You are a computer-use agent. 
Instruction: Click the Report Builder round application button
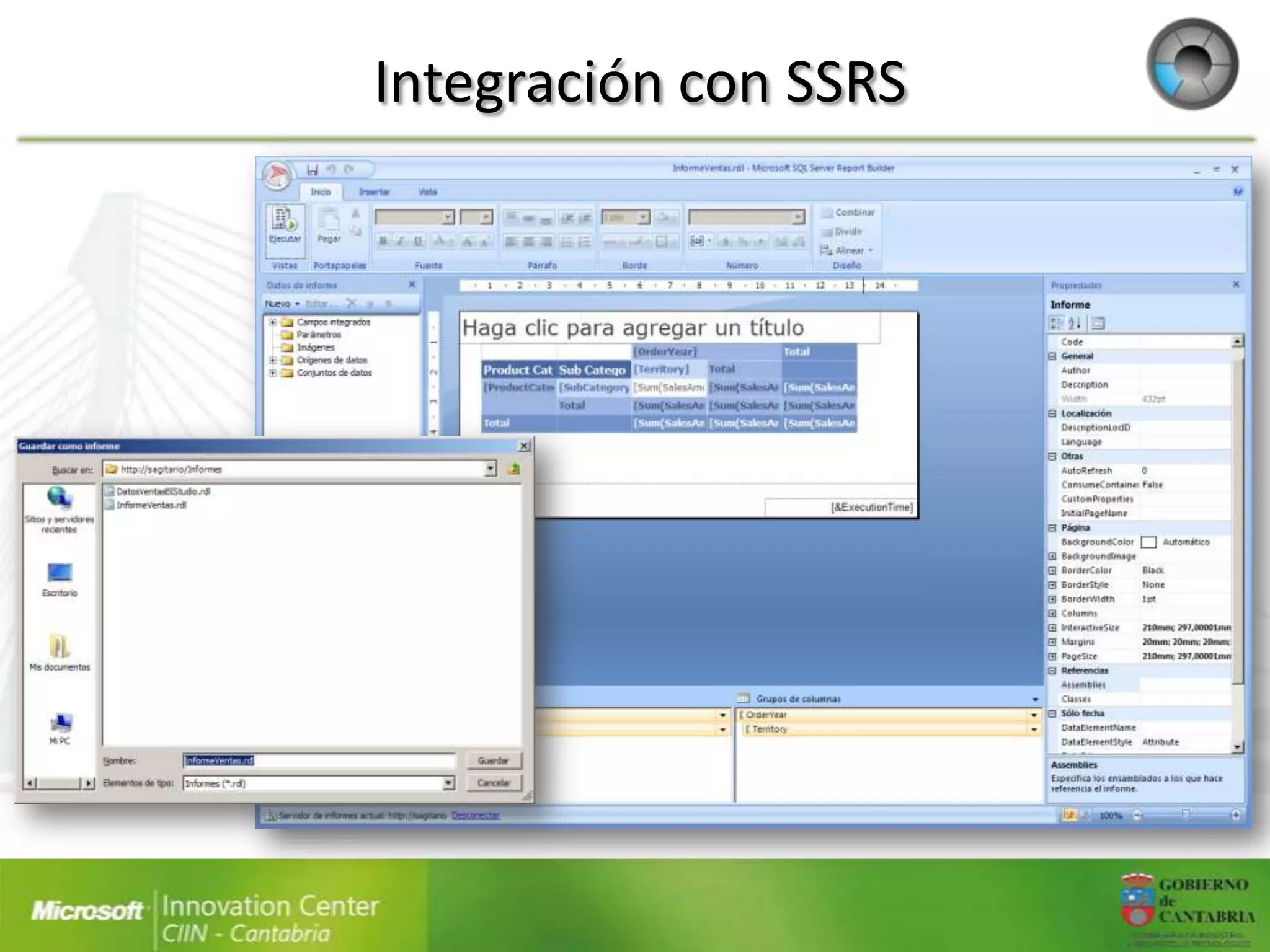(278, 175)
